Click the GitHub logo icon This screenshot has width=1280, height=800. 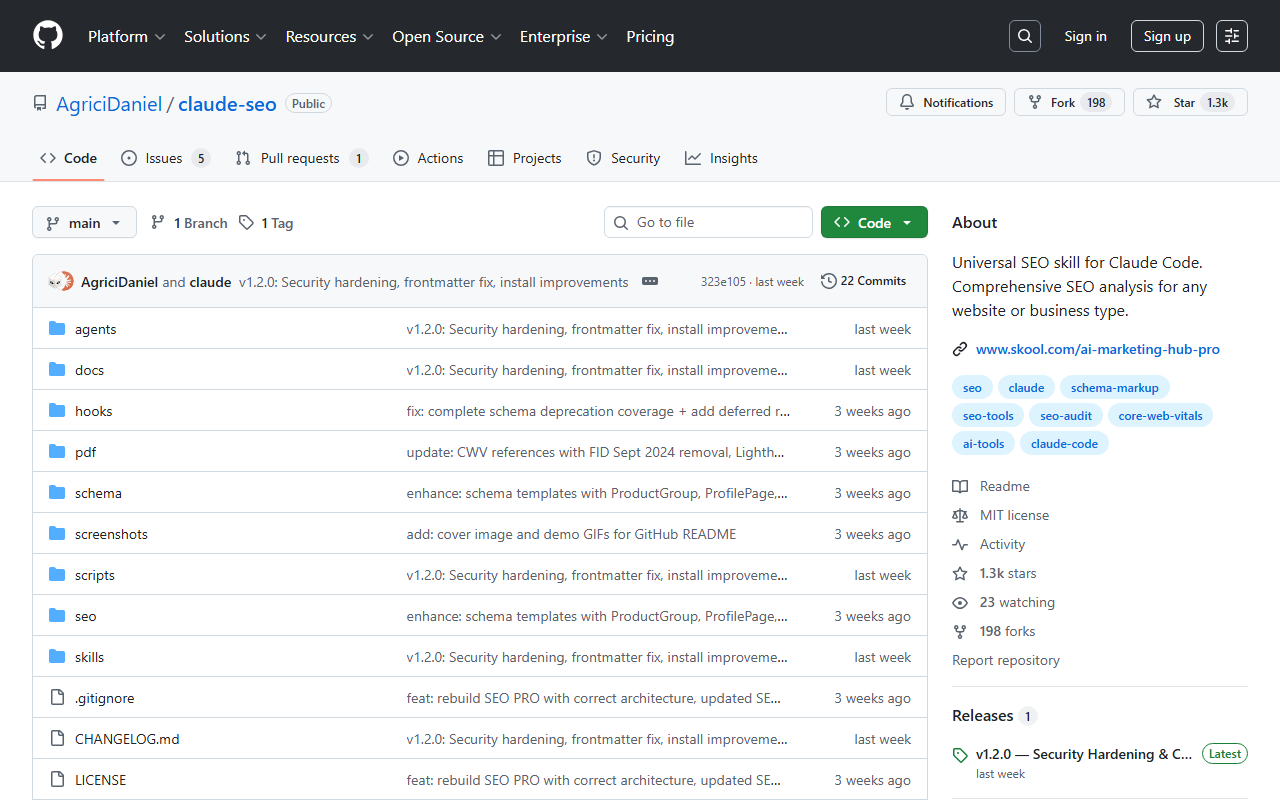tap(48, 36)
